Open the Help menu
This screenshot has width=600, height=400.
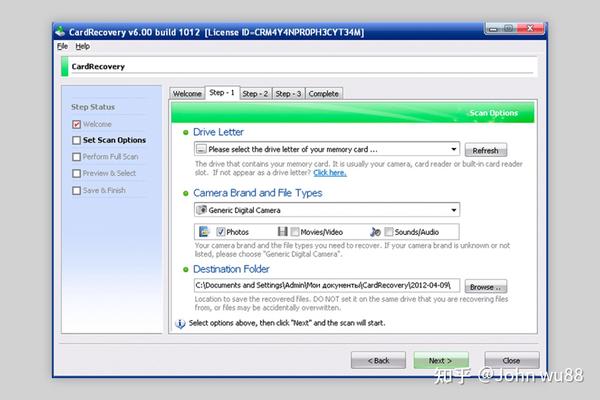tap(83, 46)
